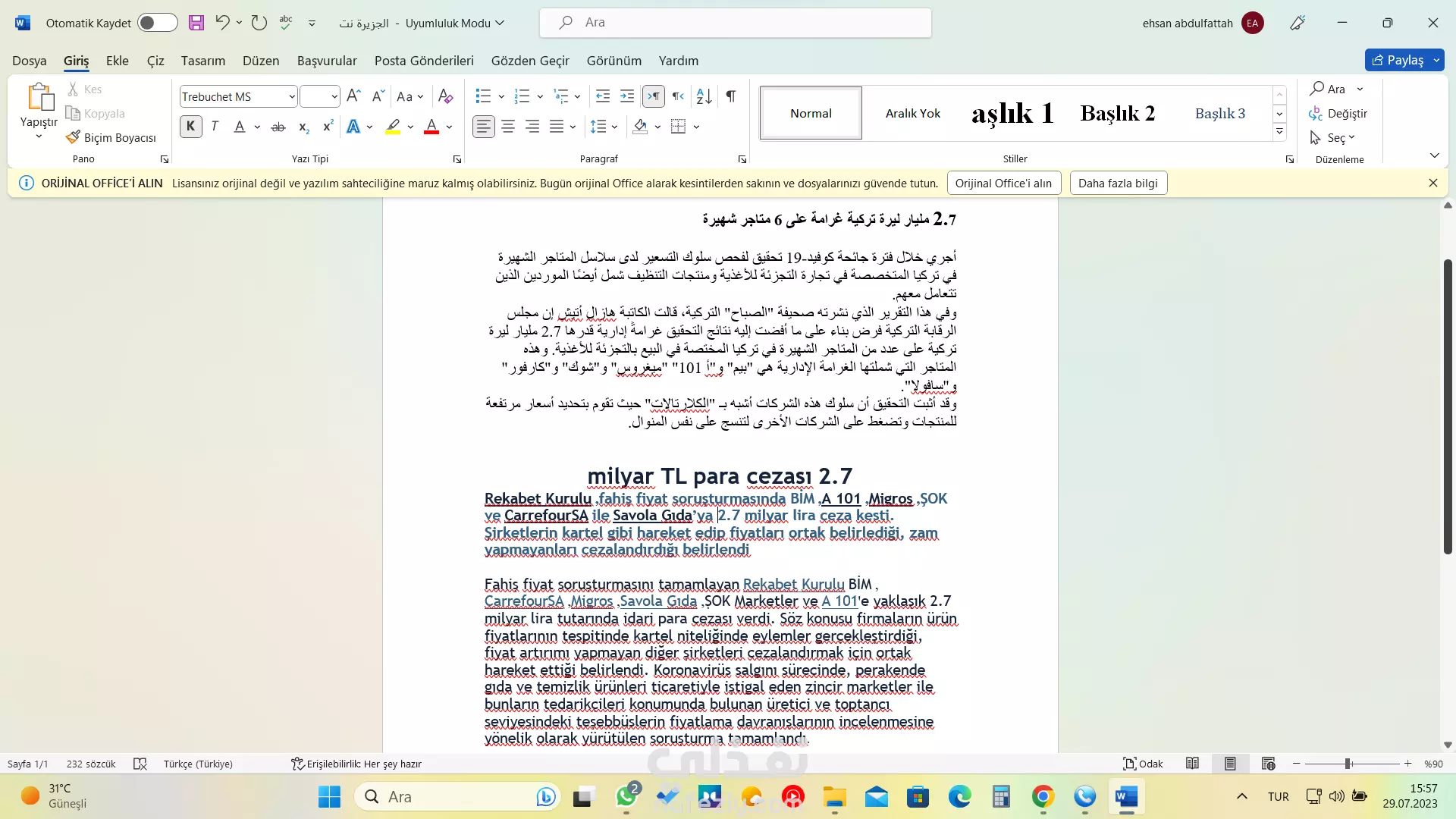1456x819 pixels.
Task: Apply subscript formatting
Action: coord(303,127)
